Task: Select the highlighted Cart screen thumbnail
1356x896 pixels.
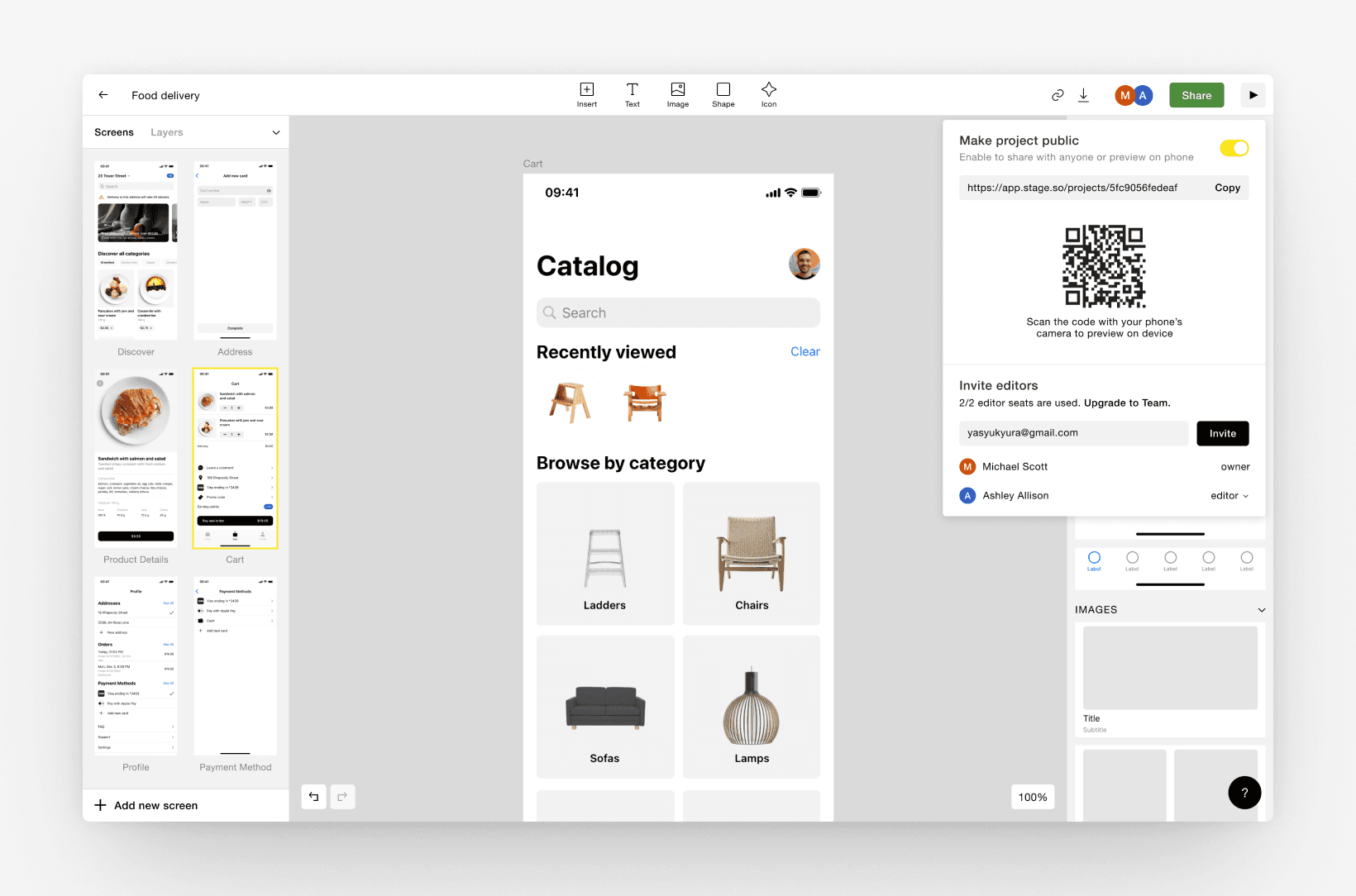Action: [235, 458]
